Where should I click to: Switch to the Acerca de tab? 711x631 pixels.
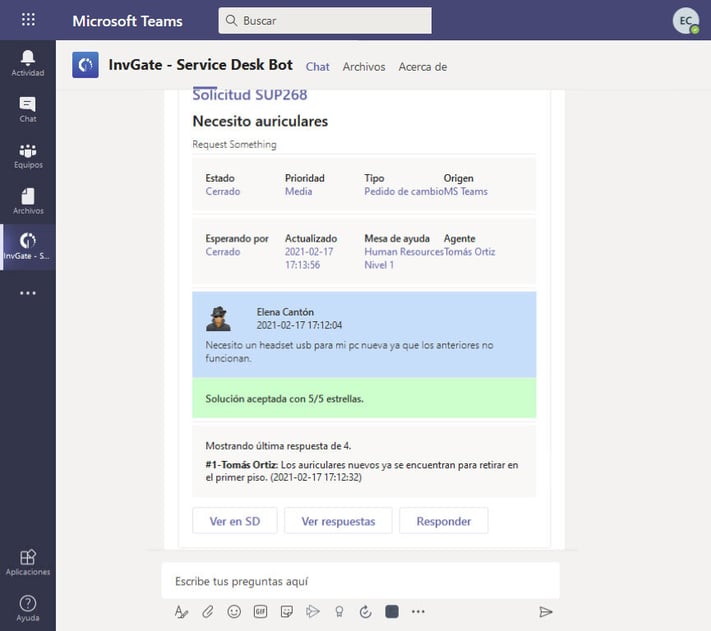(x=423, y=67)
